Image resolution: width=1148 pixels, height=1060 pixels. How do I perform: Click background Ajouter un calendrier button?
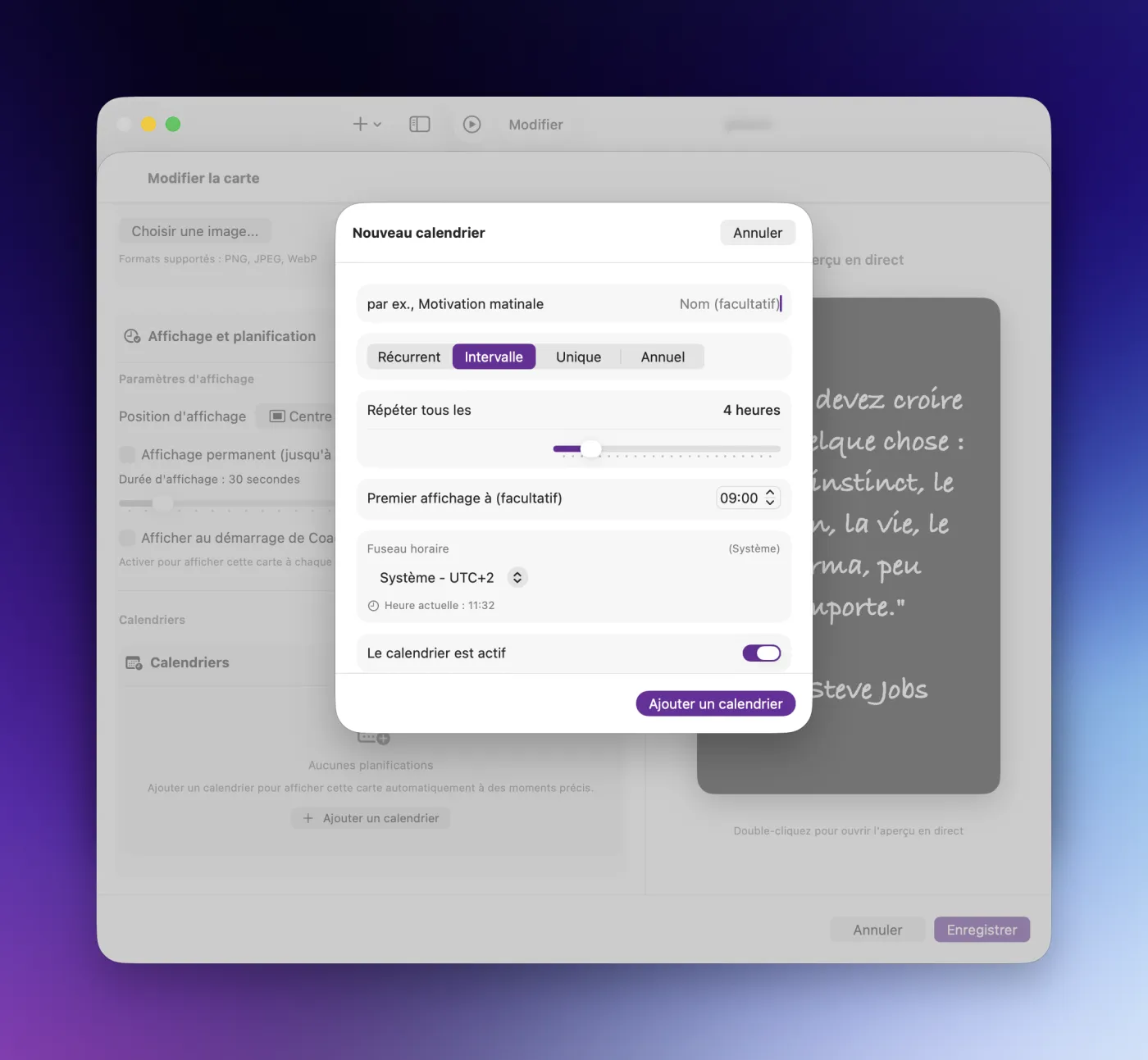371,818
